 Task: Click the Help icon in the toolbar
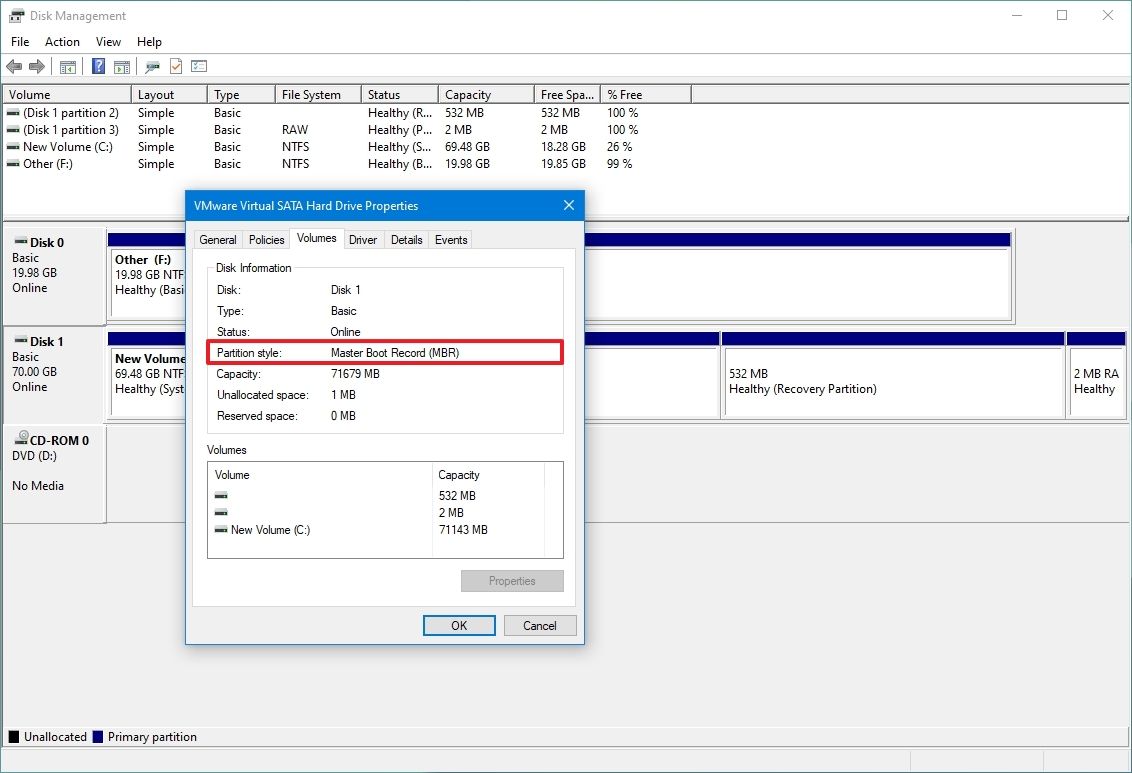click(x=97, y=66)
